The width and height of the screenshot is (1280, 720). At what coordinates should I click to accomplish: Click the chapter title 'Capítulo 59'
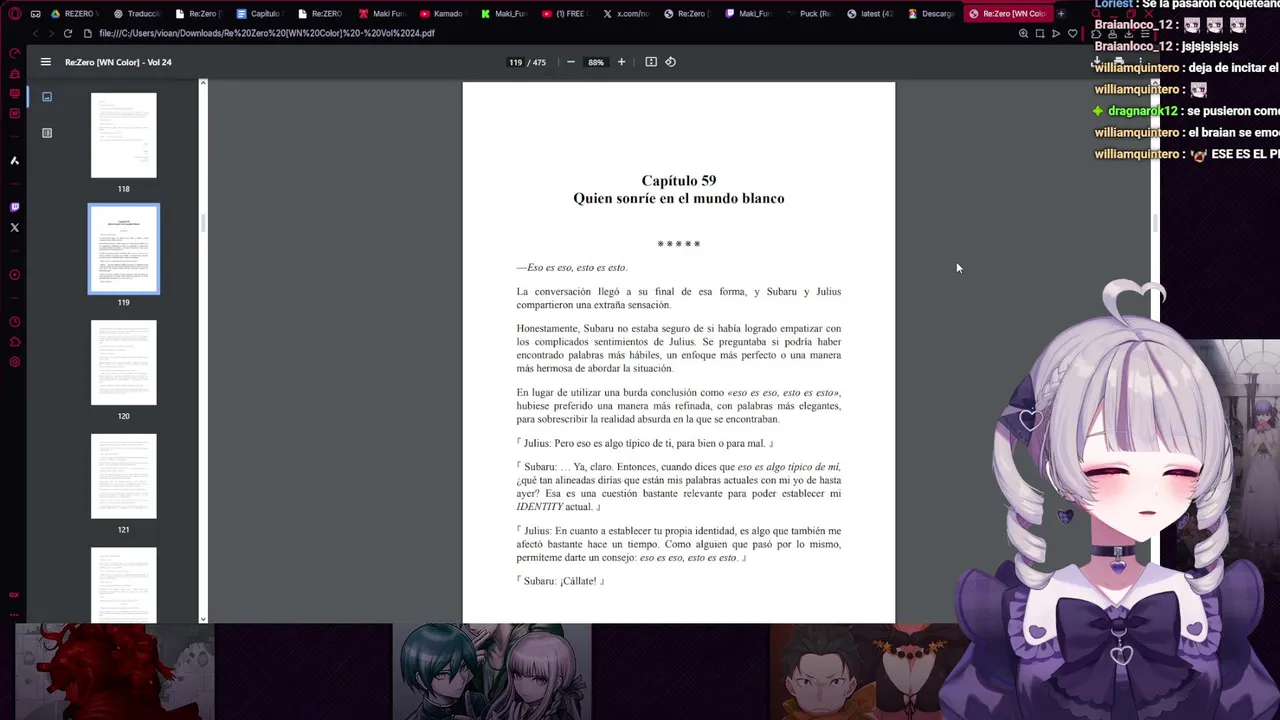(679, 181)
